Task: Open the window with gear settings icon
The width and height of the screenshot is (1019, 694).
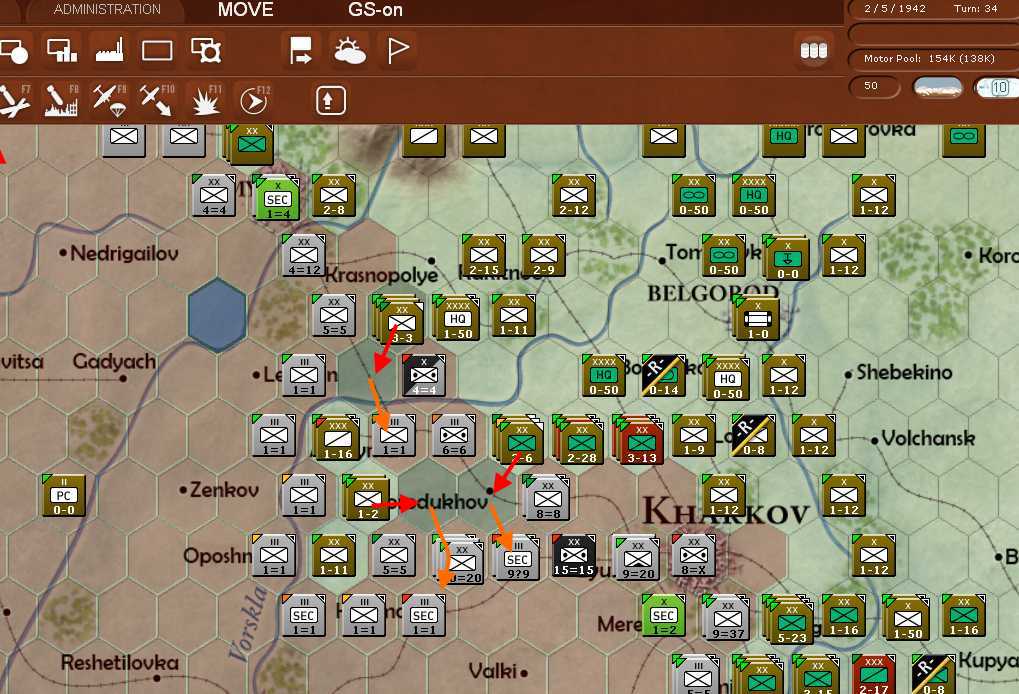Action: point(206,50)
